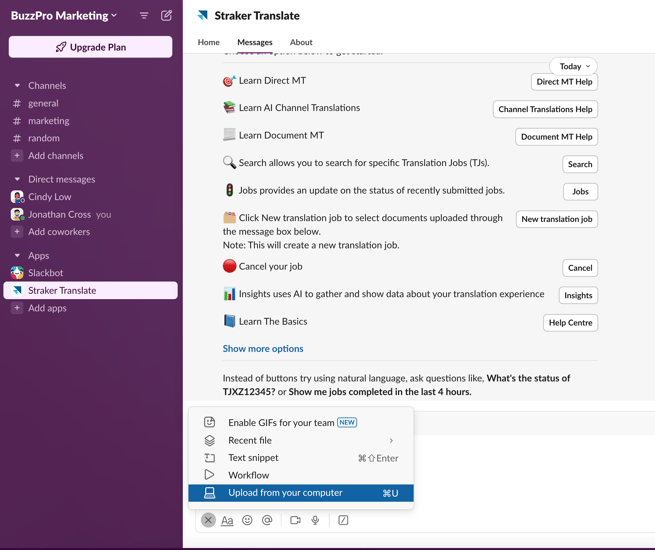The height and width of the screenshot is (550, 655).
Task: Click the Search button
Action: 580,164
